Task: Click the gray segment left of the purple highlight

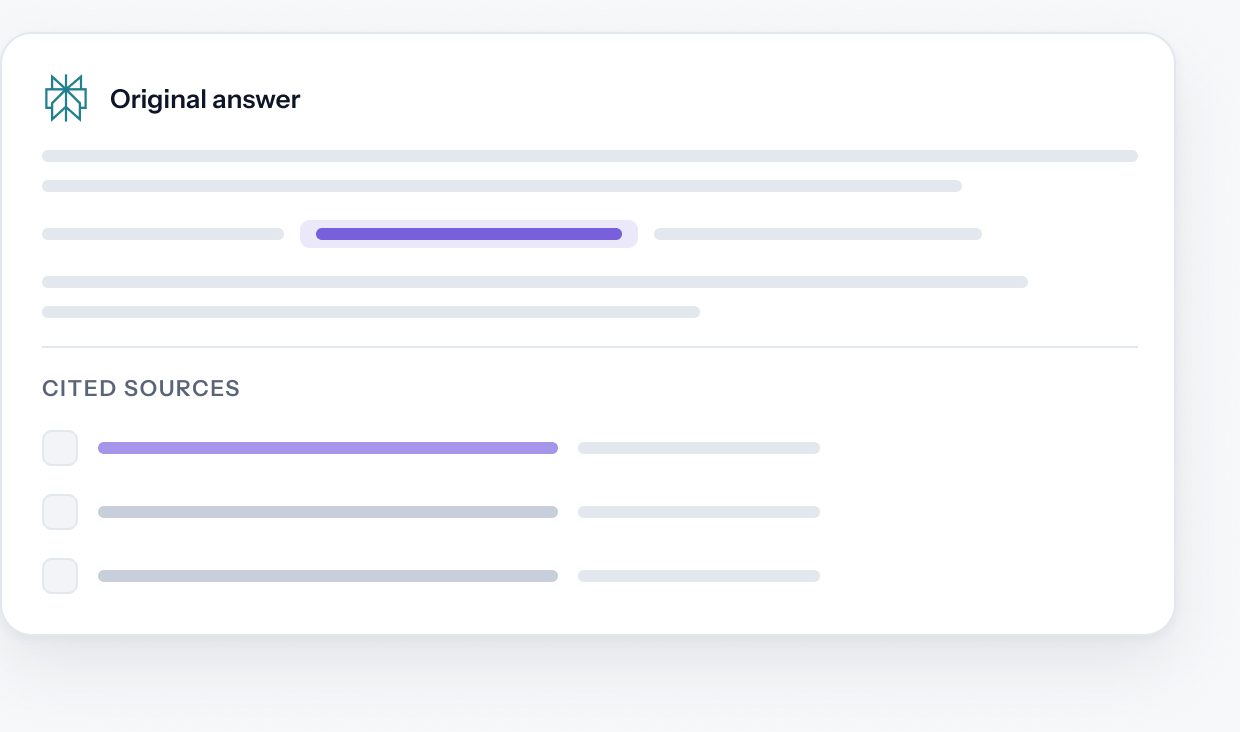Action: coord(163,234)
